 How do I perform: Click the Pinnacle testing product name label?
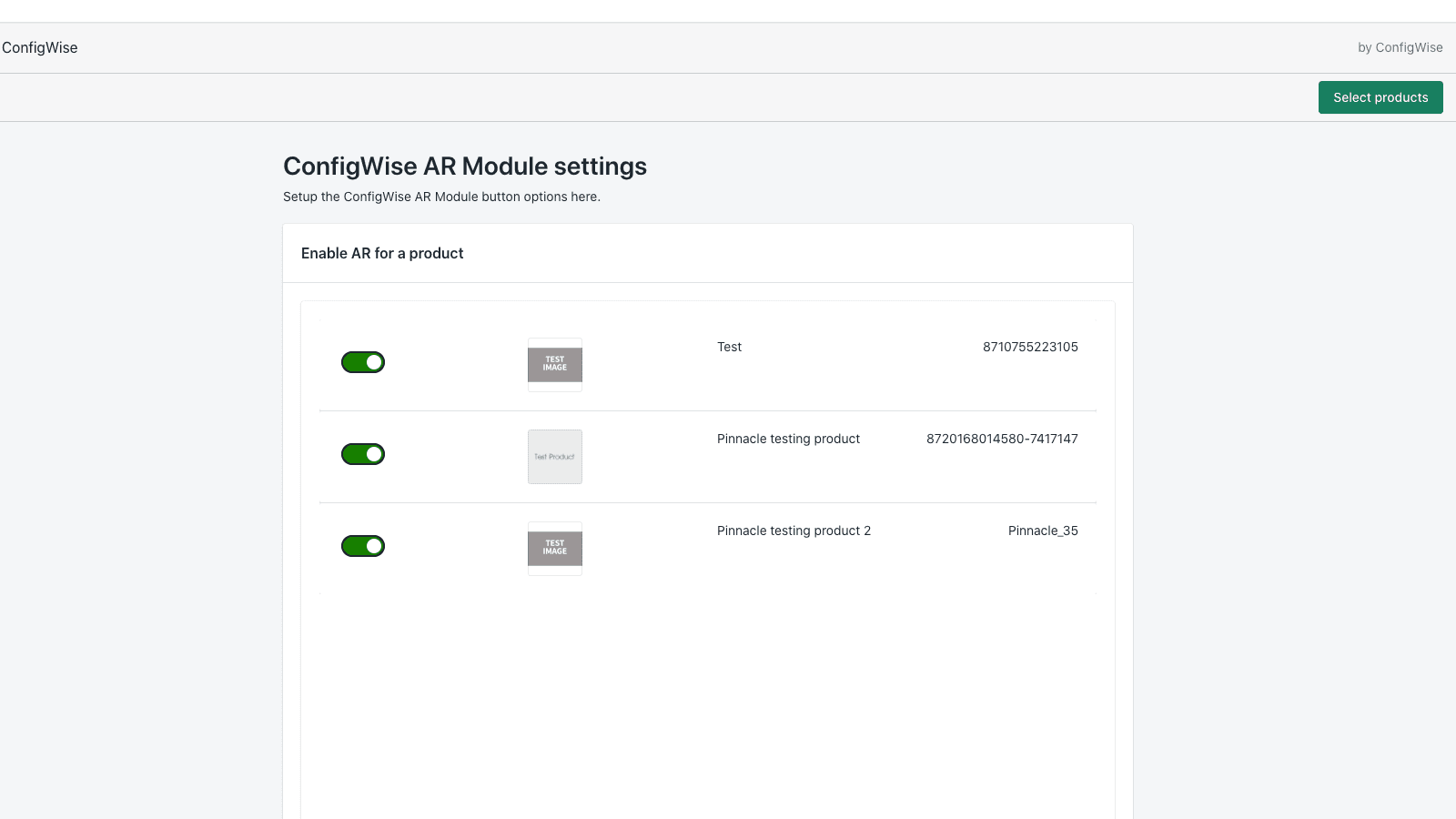pyautogui.click(x=788, y=439)
